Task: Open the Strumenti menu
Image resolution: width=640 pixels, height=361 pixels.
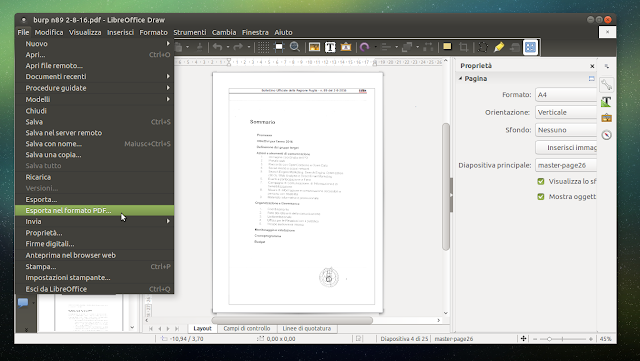Action: coord(190,32)
